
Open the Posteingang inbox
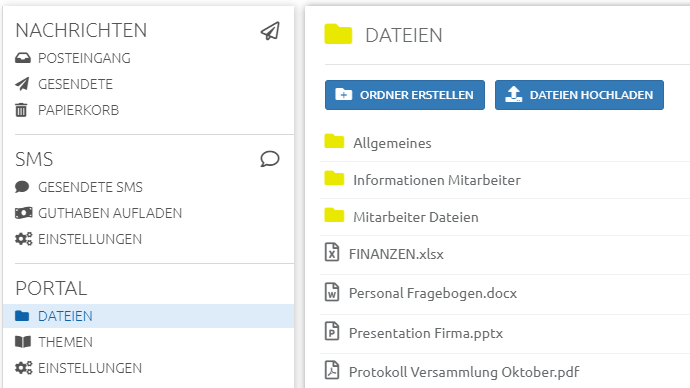tap(73, 58)
